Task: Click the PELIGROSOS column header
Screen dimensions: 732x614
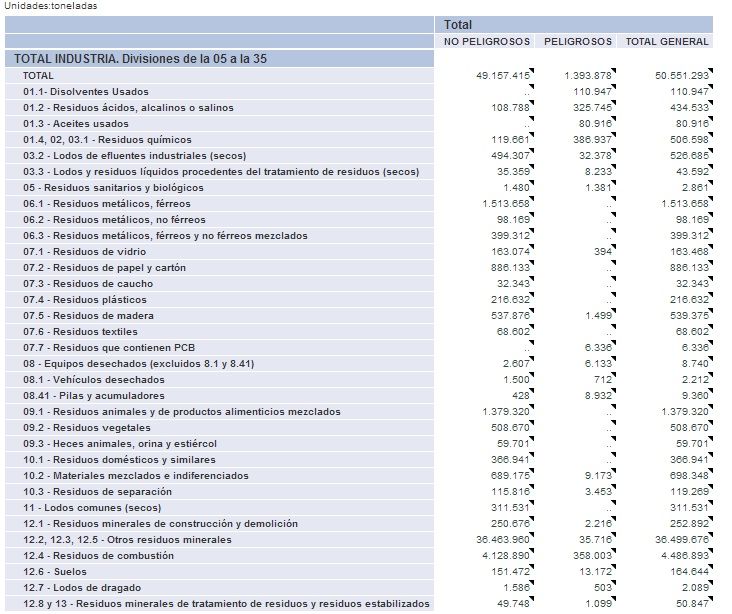Action: click(x=577, y=42)
